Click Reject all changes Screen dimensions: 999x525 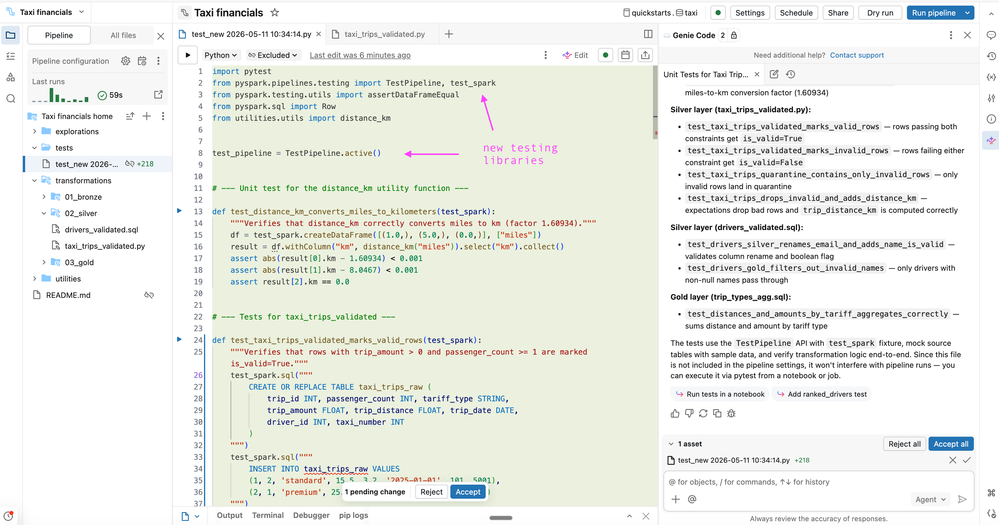(904, 444)
